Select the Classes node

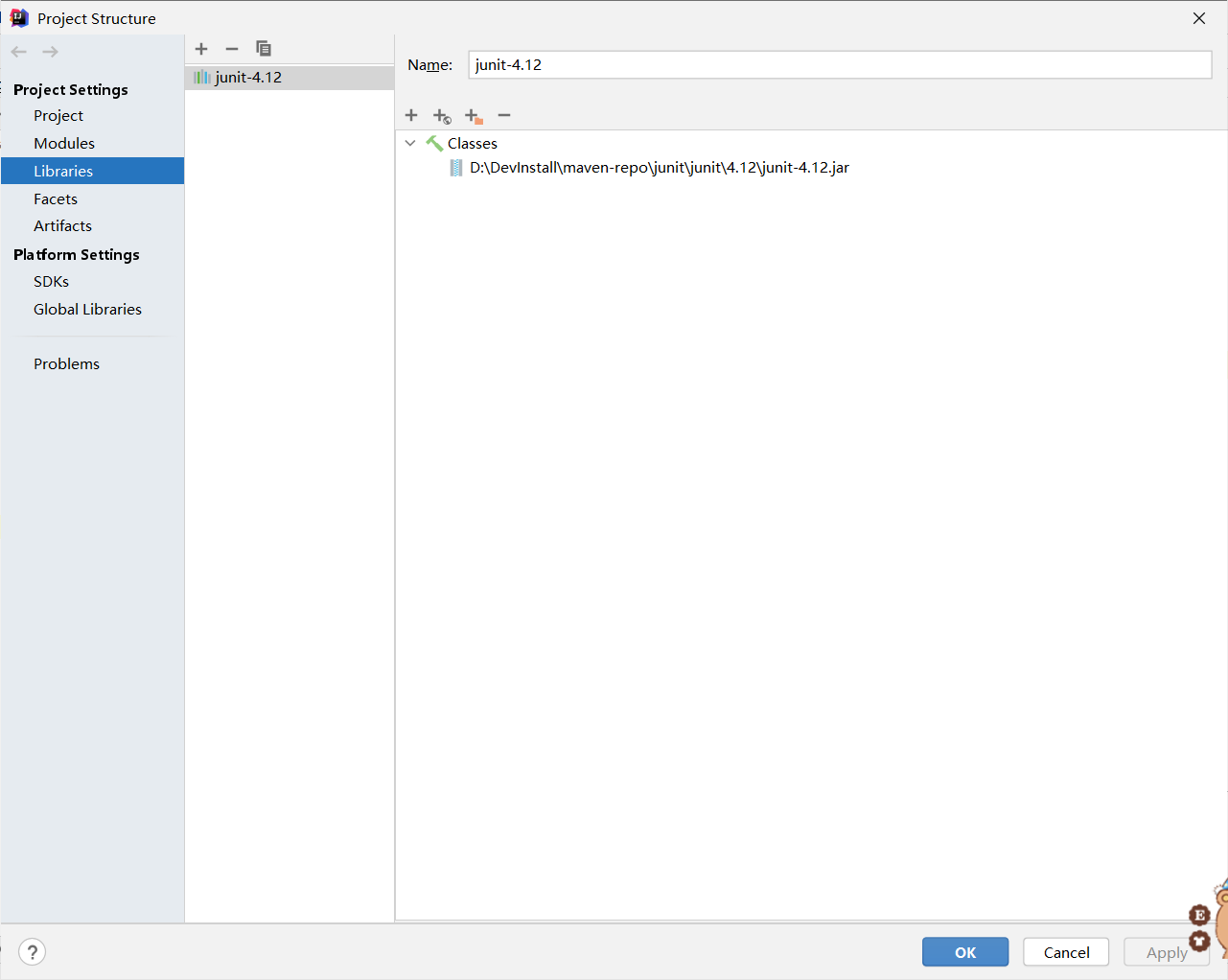[473, 143]
